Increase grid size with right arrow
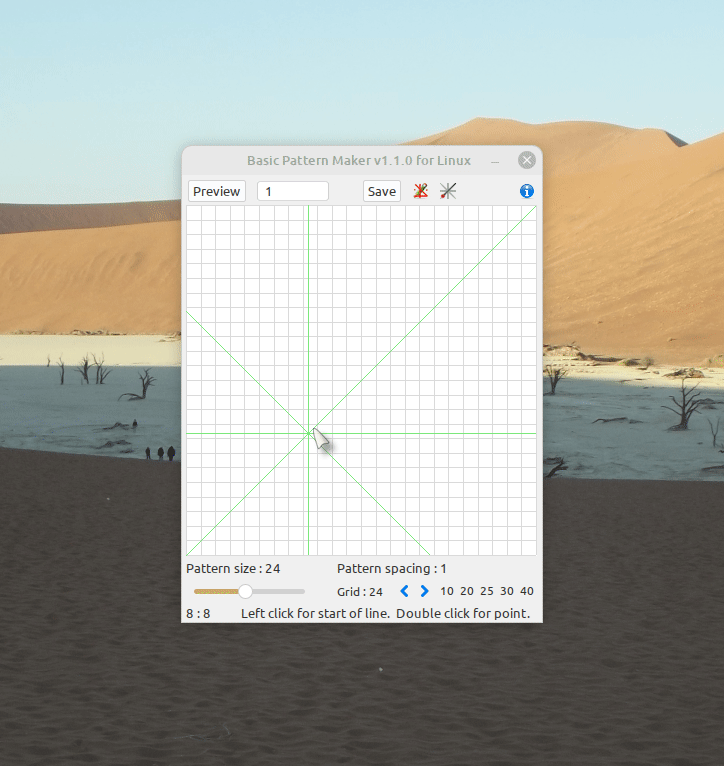 click(424, 592)
